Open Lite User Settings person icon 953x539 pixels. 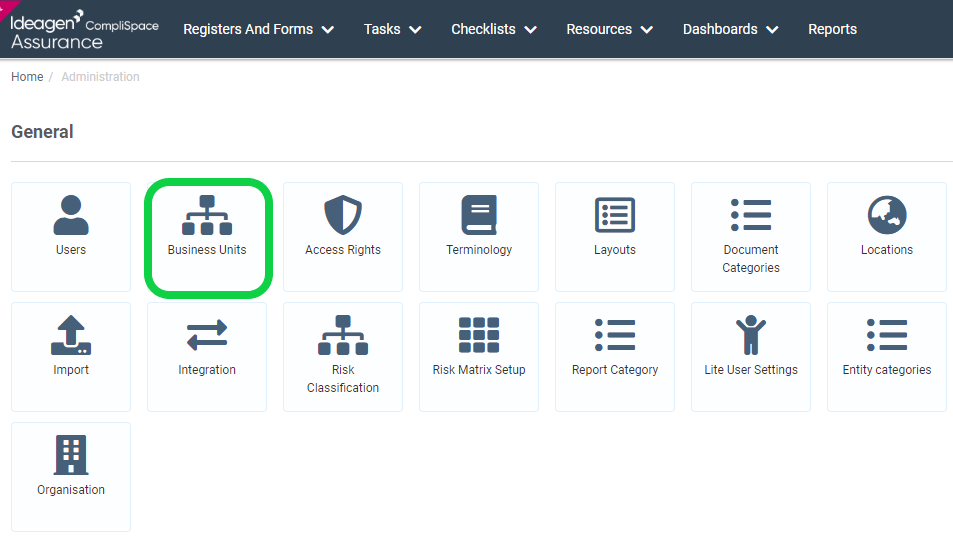tap(751, 335)
